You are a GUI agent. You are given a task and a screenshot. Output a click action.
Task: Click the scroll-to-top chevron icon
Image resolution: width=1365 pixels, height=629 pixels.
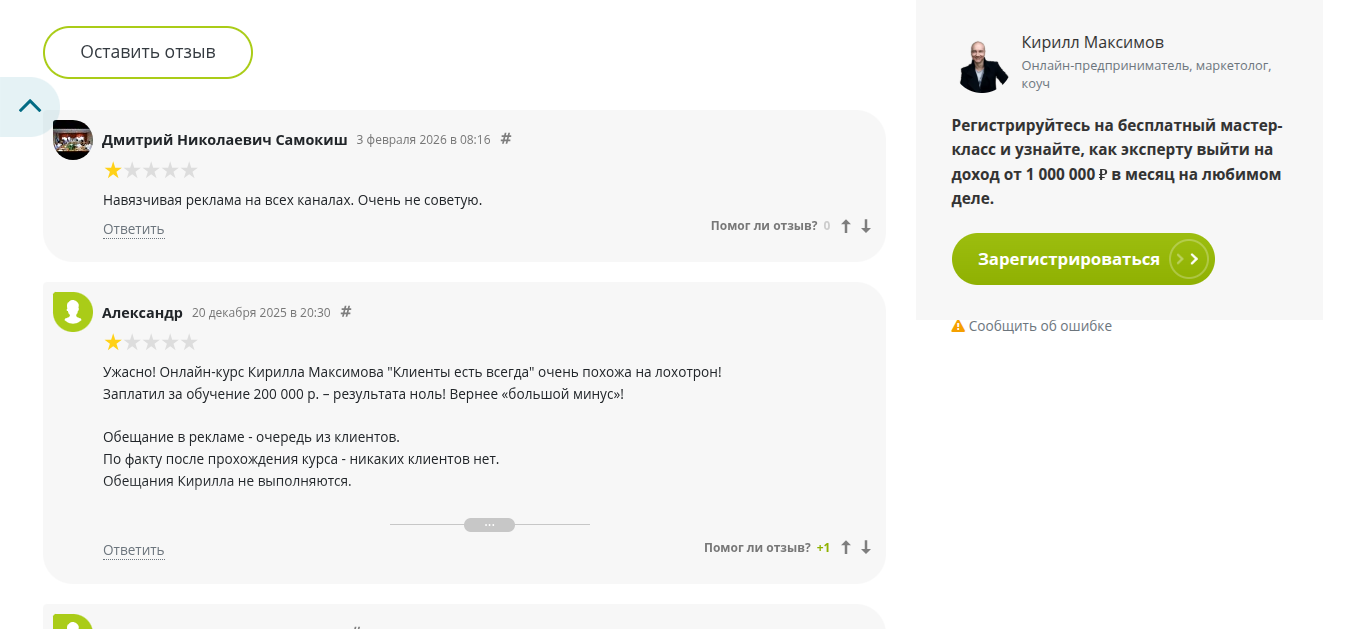pos(30,106)
